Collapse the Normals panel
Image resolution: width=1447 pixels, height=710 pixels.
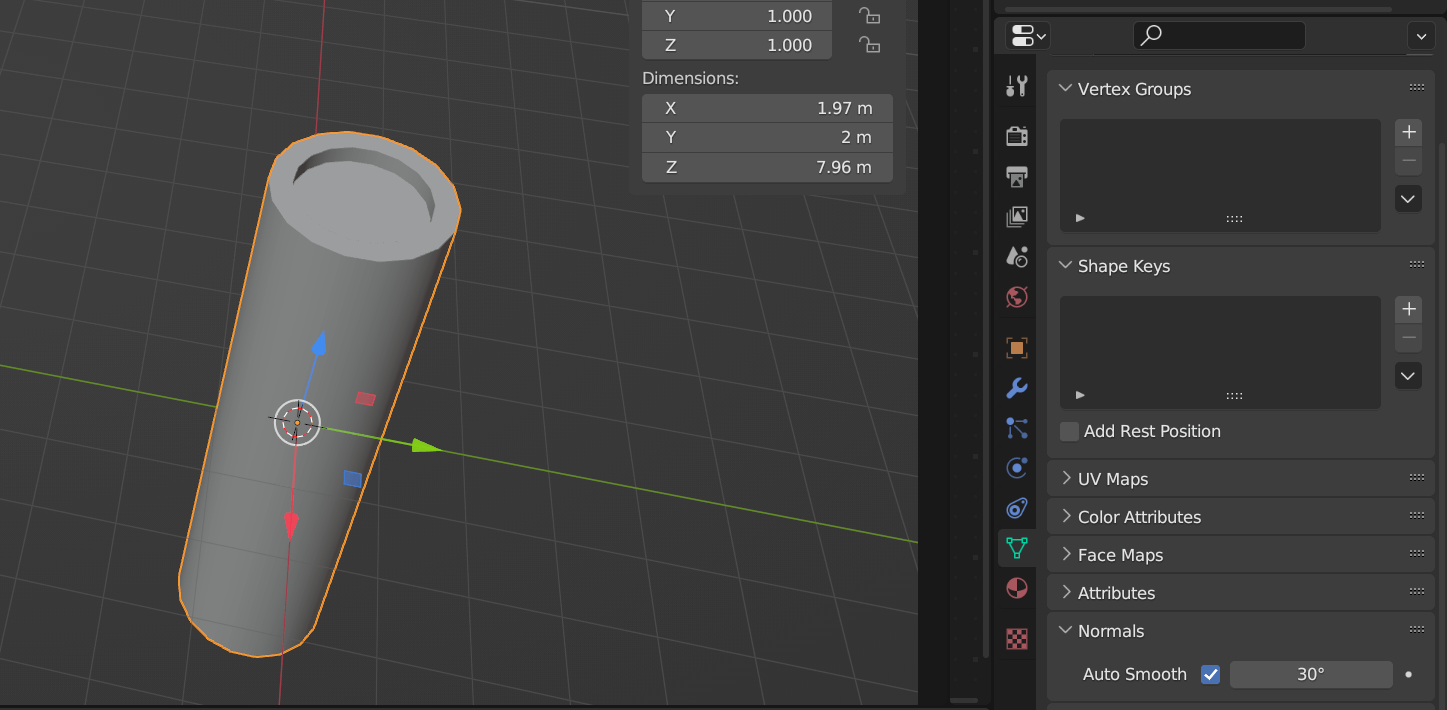1066,630
